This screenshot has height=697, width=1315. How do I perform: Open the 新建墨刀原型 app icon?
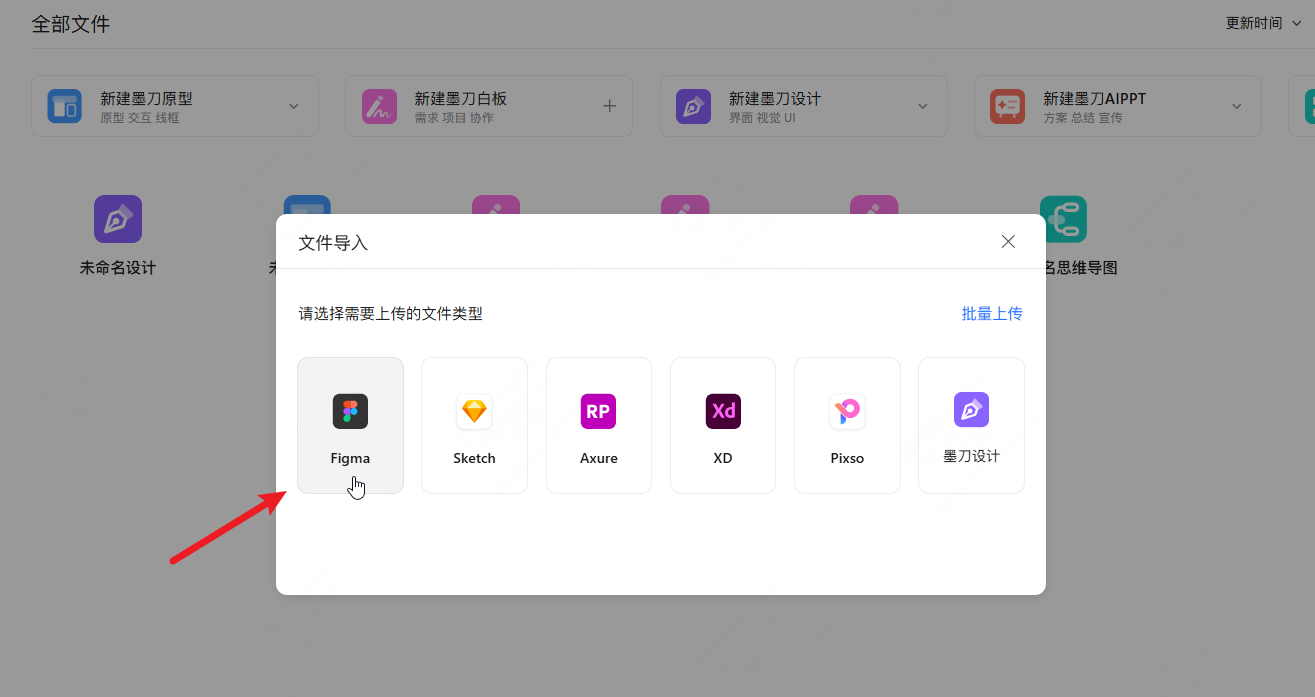[64, 105]
